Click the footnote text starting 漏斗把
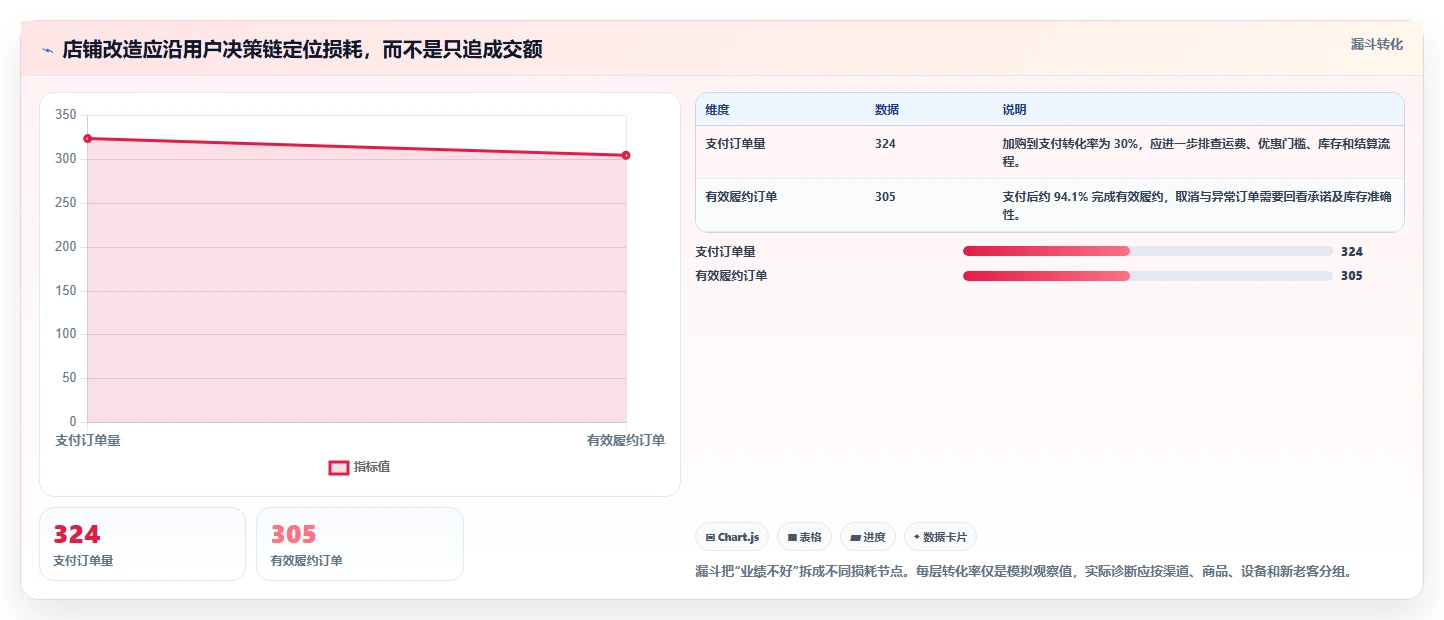Viewport: 1444px width, 620px height. coord(1025,572)
